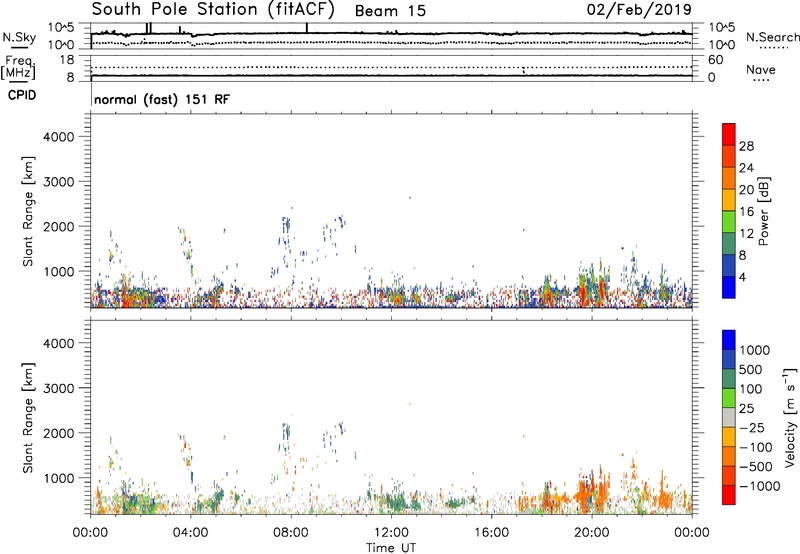800x554 pixels.
Task: Click the Power colorbar value '4'
Action: (x=742, y=277)
